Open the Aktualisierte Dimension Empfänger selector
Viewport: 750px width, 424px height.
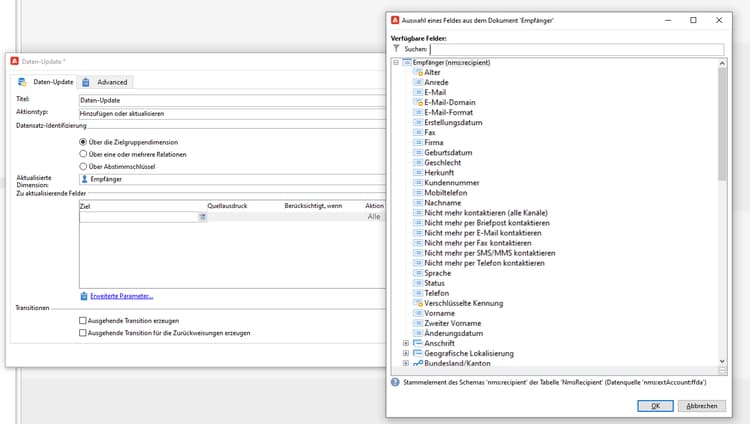pos(232,179)
